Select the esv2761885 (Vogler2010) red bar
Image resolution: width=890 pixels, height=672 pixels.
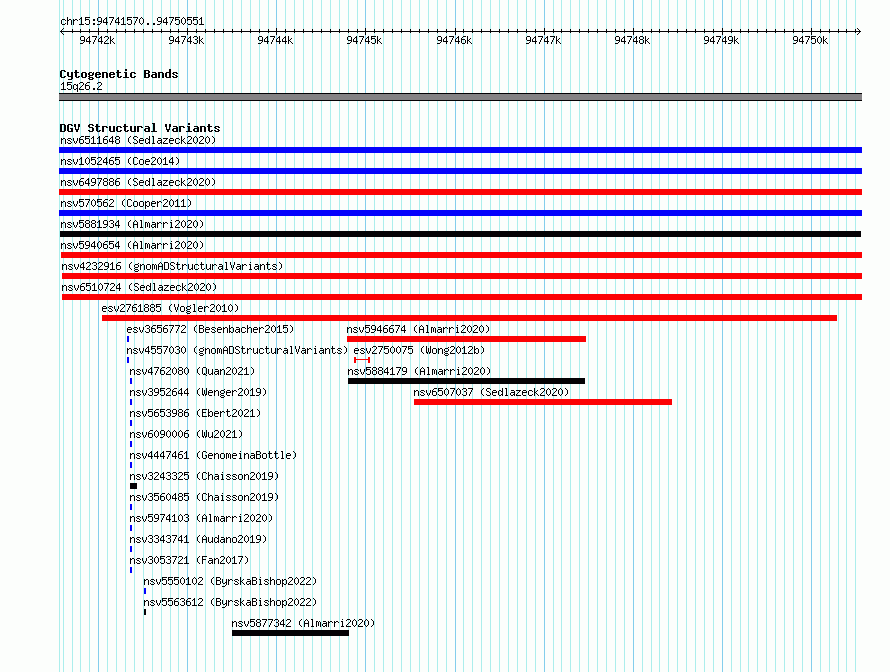469,318
